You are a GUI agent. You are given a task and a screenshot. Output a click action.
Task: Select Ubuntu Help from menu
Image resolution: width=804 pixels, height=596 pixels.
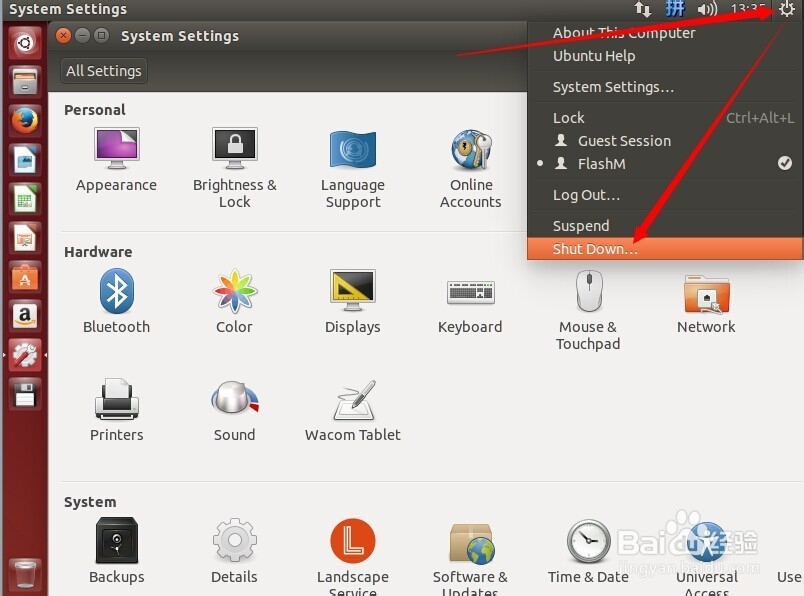tap(666, 56)
